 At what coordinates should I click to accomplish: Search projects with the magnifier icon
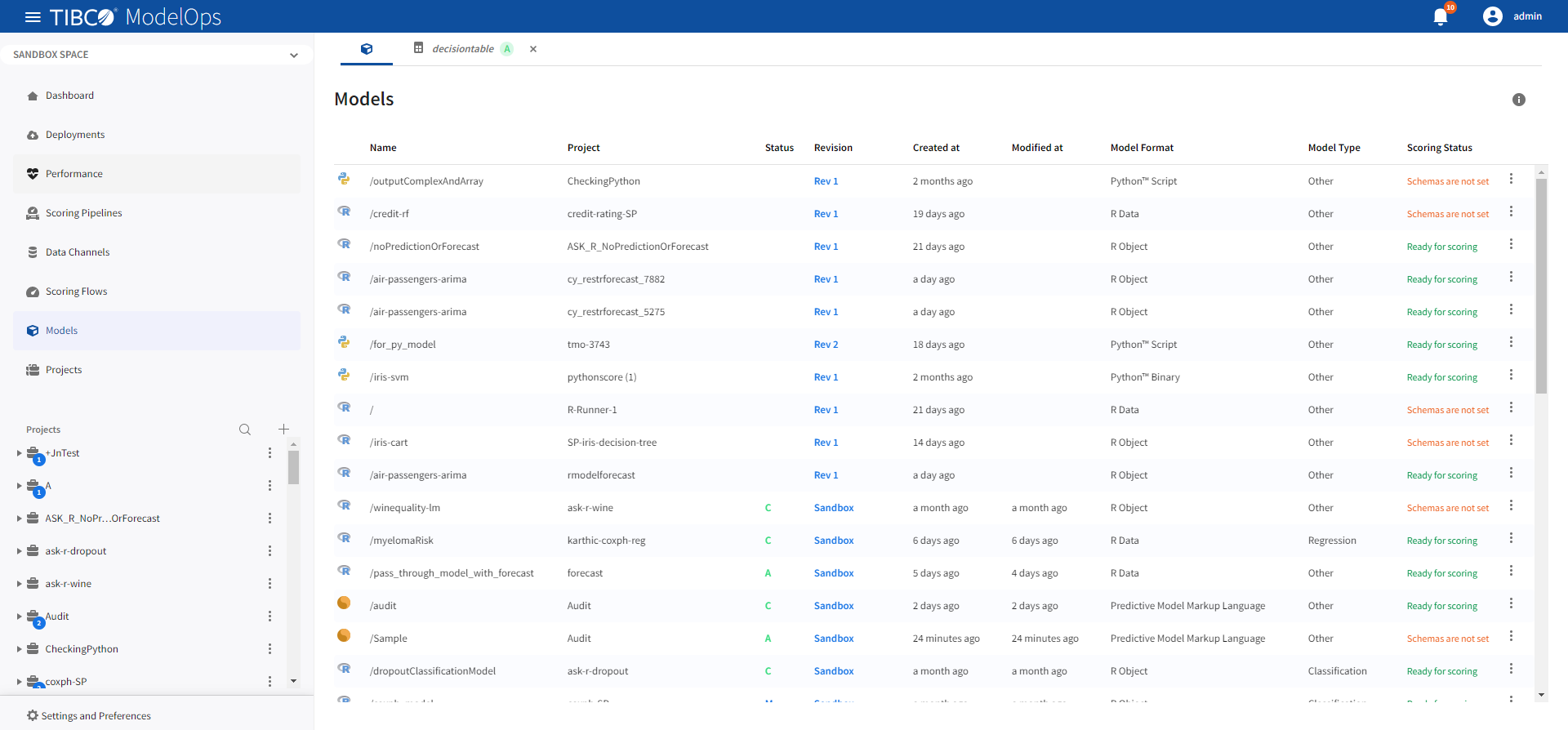[x=245, y=430]
